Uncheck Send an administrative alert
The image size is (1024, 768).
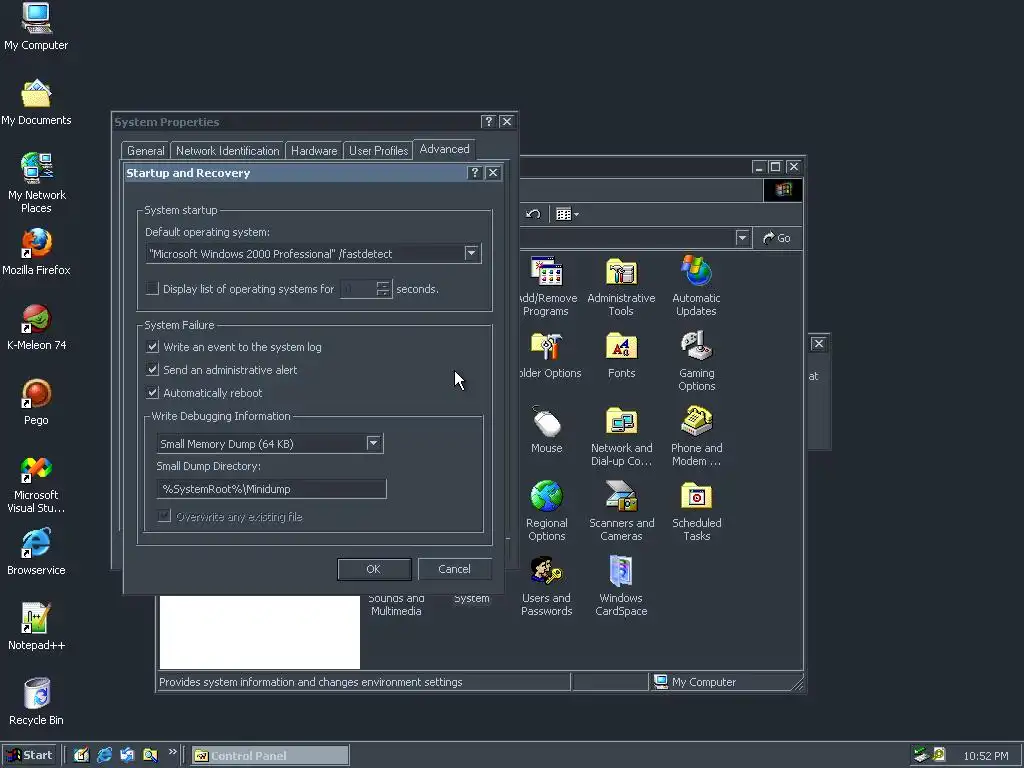click(152, 370)
